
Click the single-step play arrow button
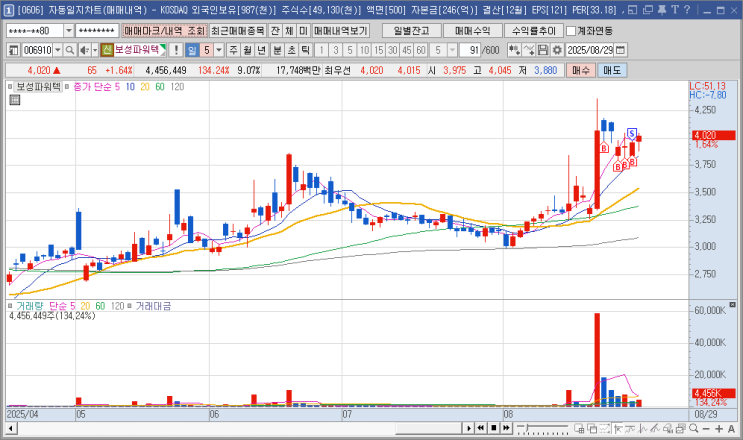point(468,428)
